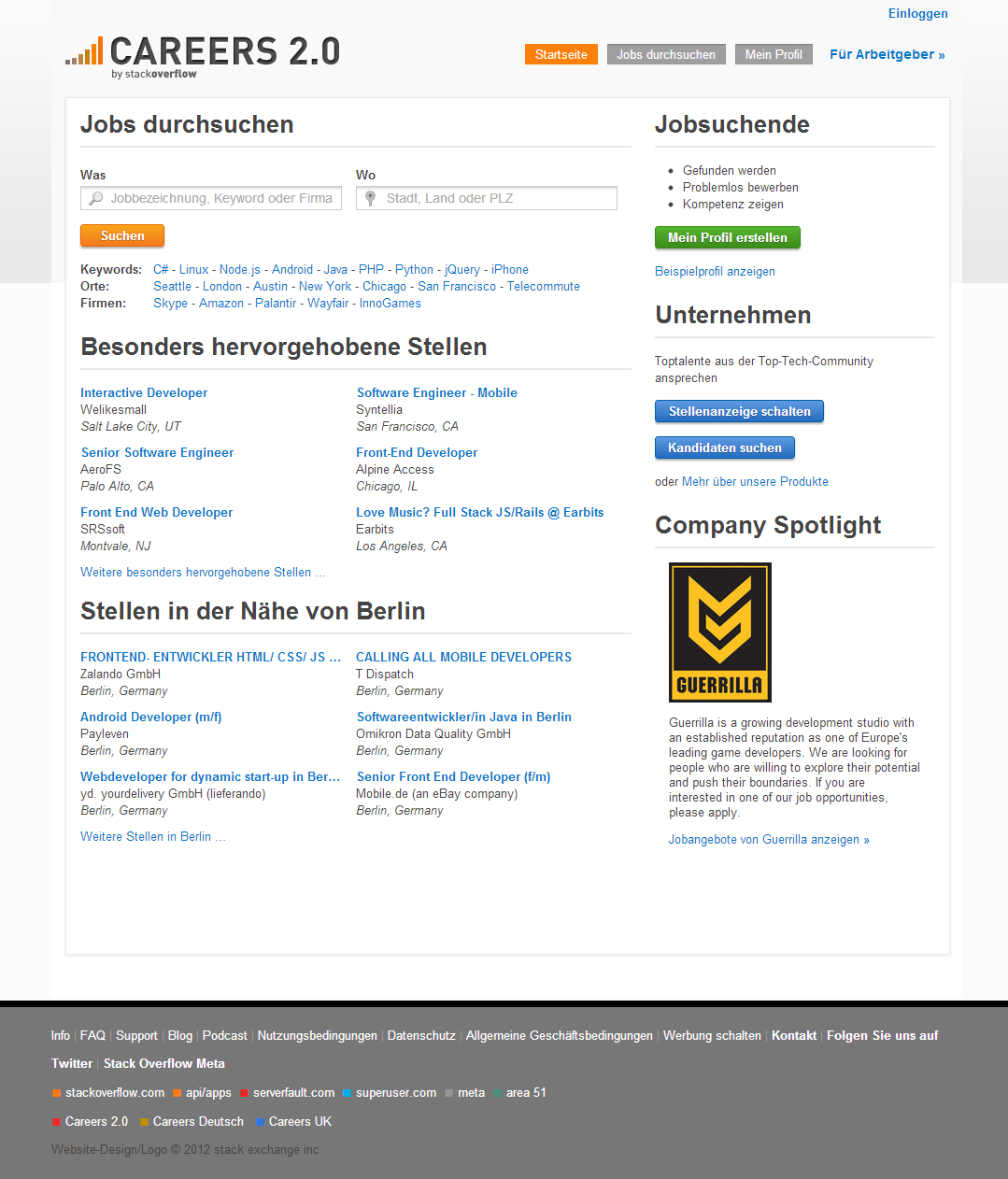The width and height of the screenshot is (1008, 1179).
Task: Click the location pin icon in Wo field
Action: [x=371, y=198]
